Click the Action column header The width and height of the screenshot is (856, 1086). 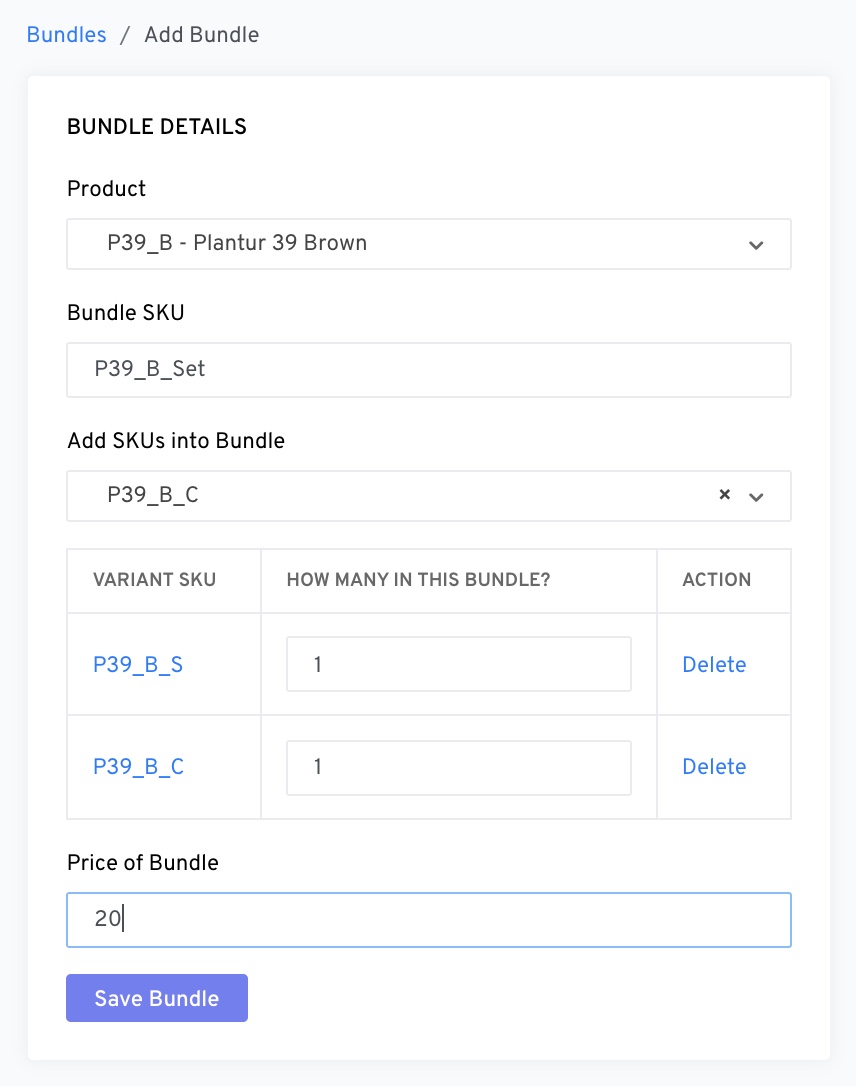pos(716,580)
